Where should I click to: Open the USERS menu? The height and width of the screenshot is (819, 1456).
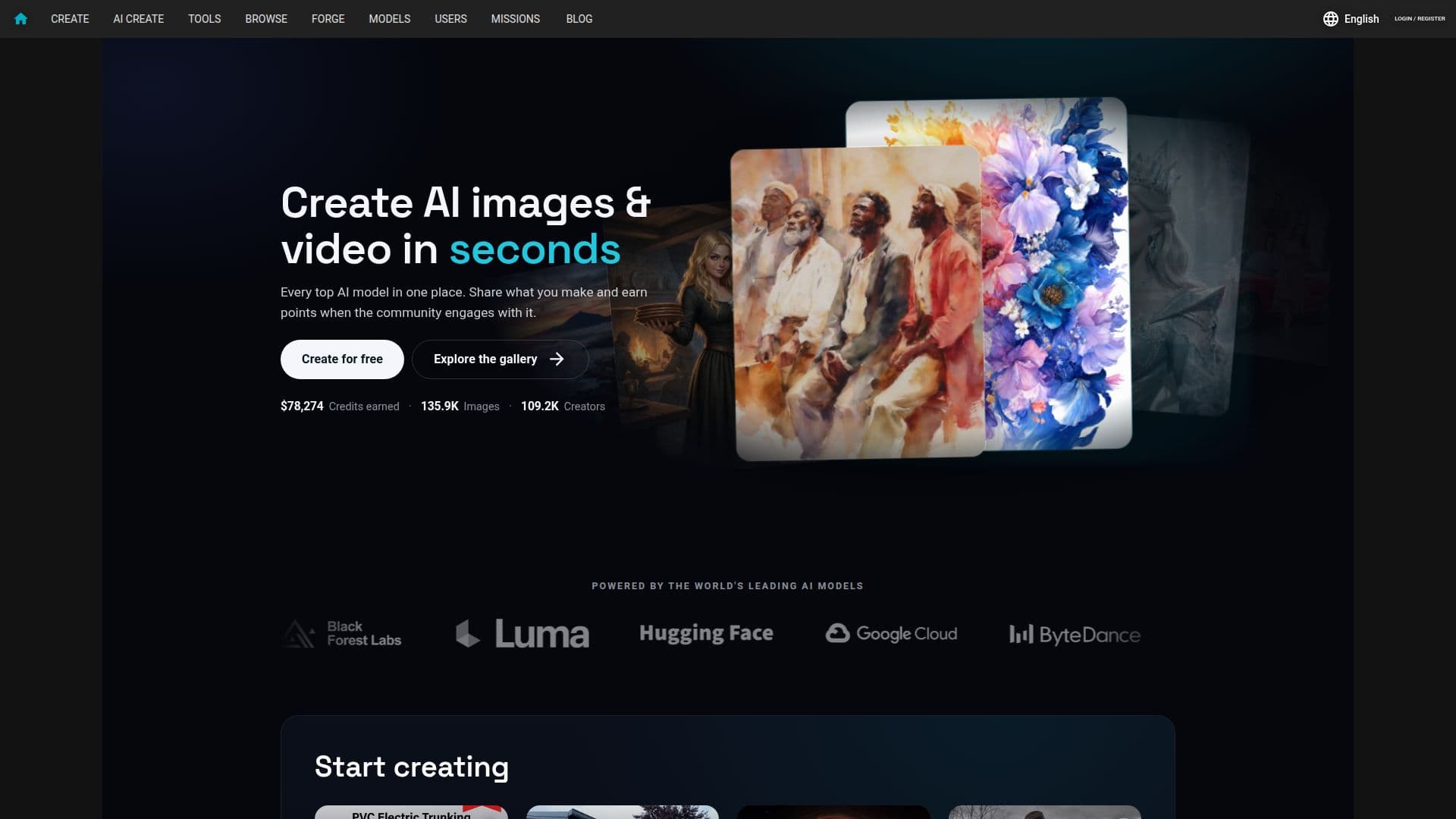pyautogui.click(x=450, y=19)
